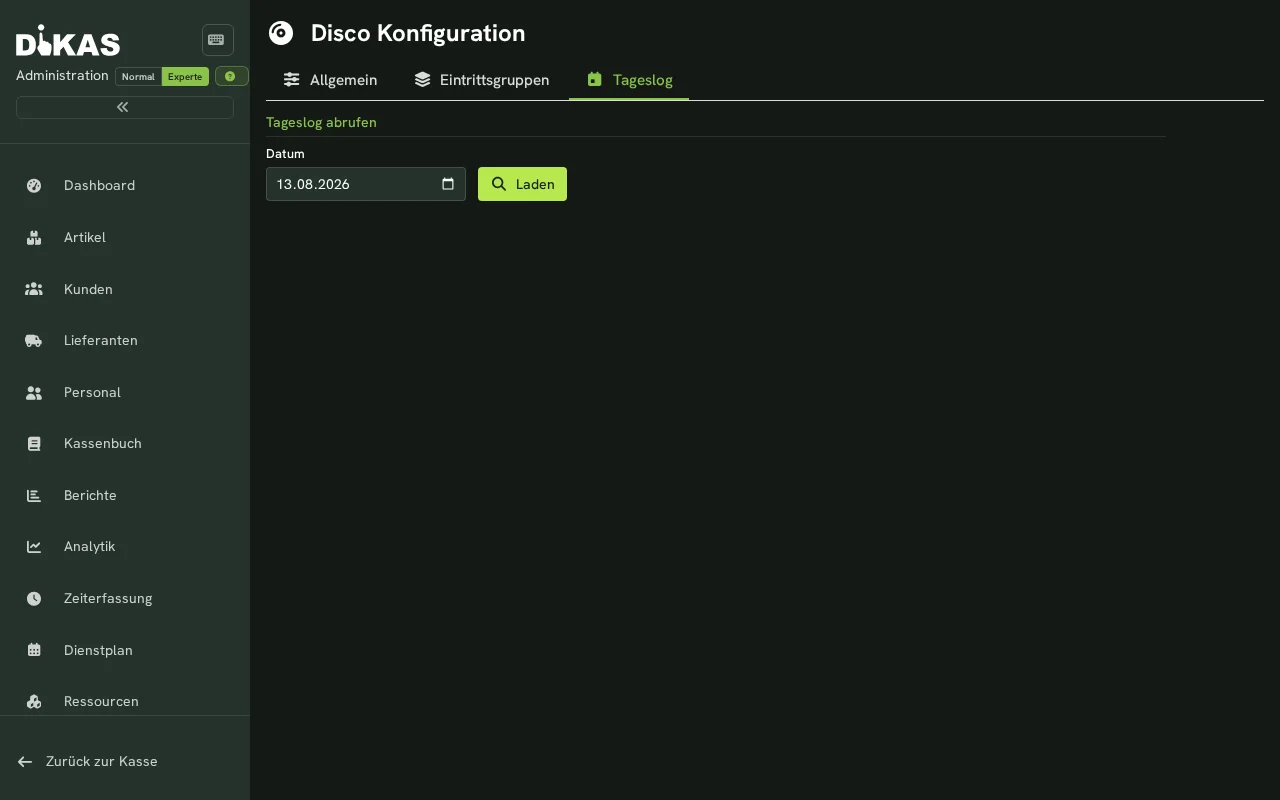Image resolution: width=1280 pixels, height=800 pixels.
Task: Click the Lieferanten truck icon
Action: click(34, 340)
